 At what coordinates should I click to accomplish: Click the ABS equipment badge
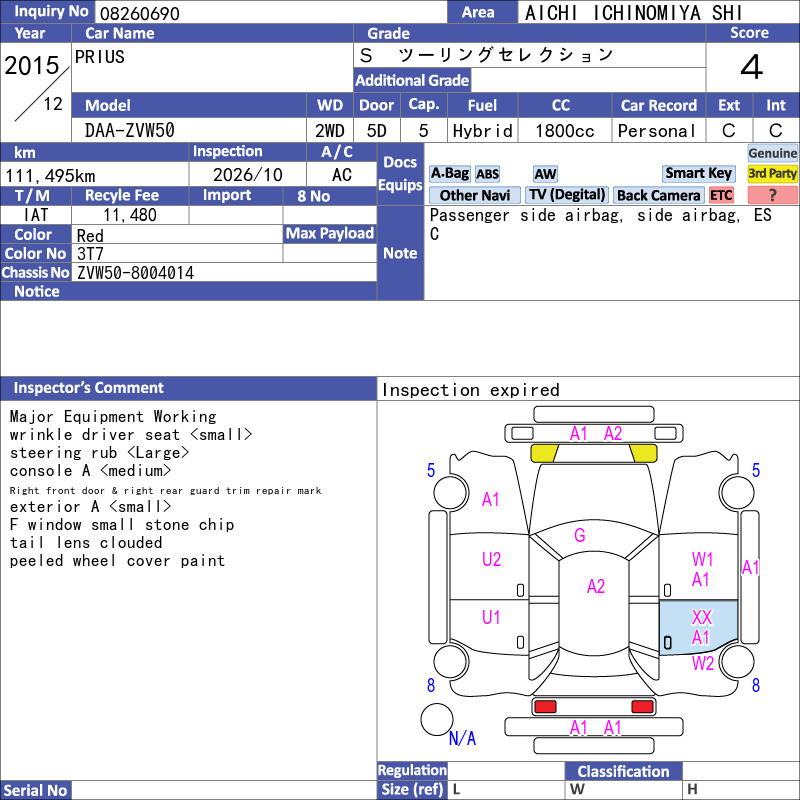click(x=488, y=174)
